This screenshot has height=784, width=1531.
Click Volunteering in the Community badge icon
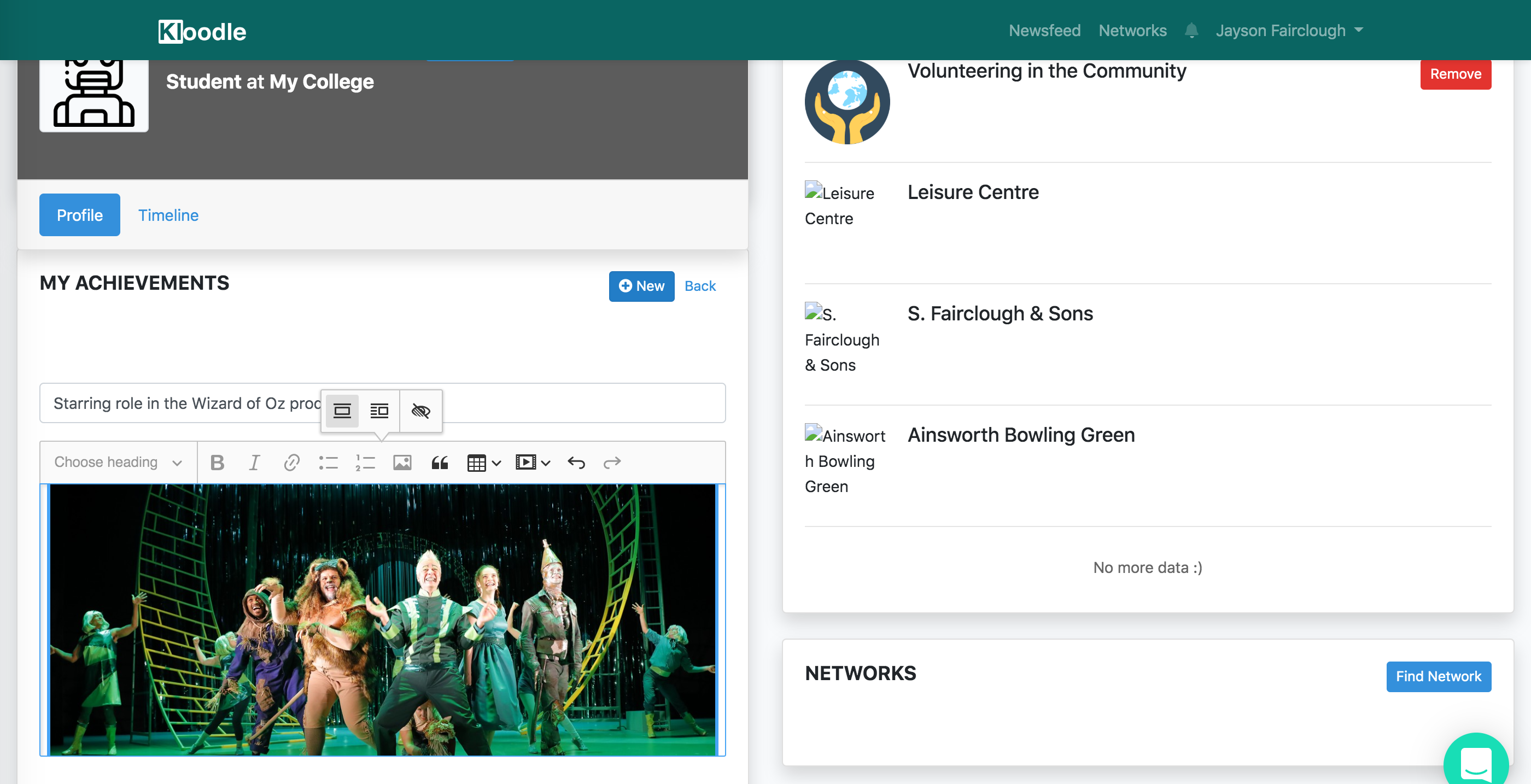847,102
